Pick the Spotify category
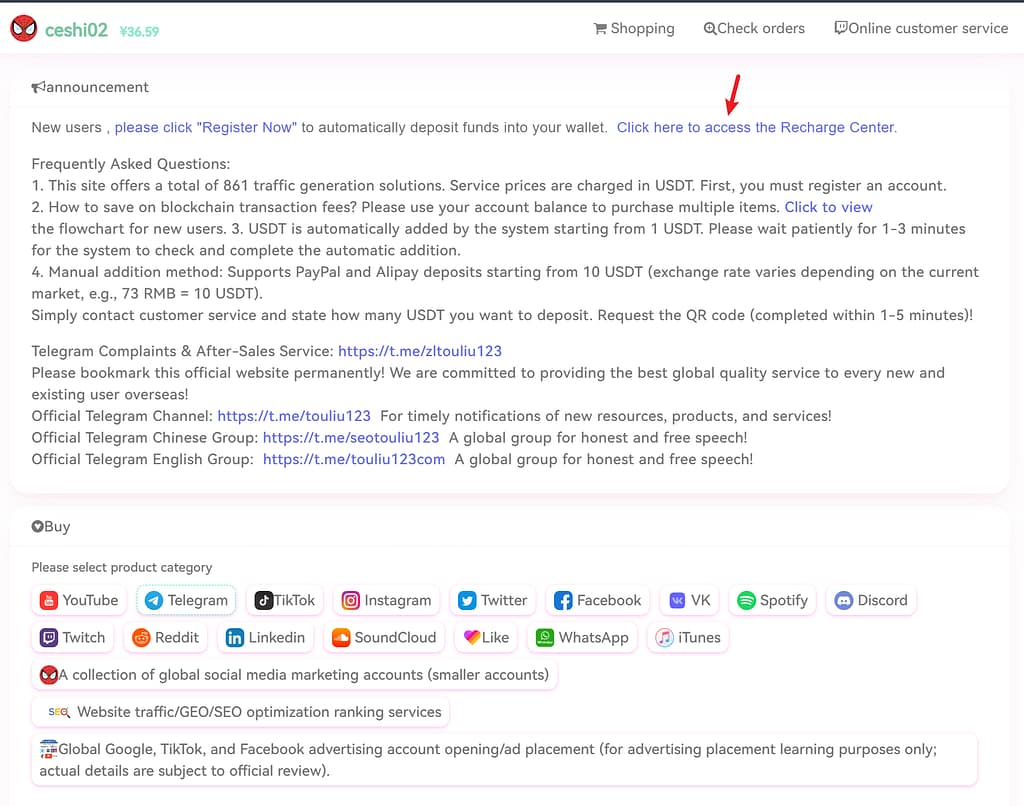Viewport: 1024px width, 806px height. coord(772,600)
